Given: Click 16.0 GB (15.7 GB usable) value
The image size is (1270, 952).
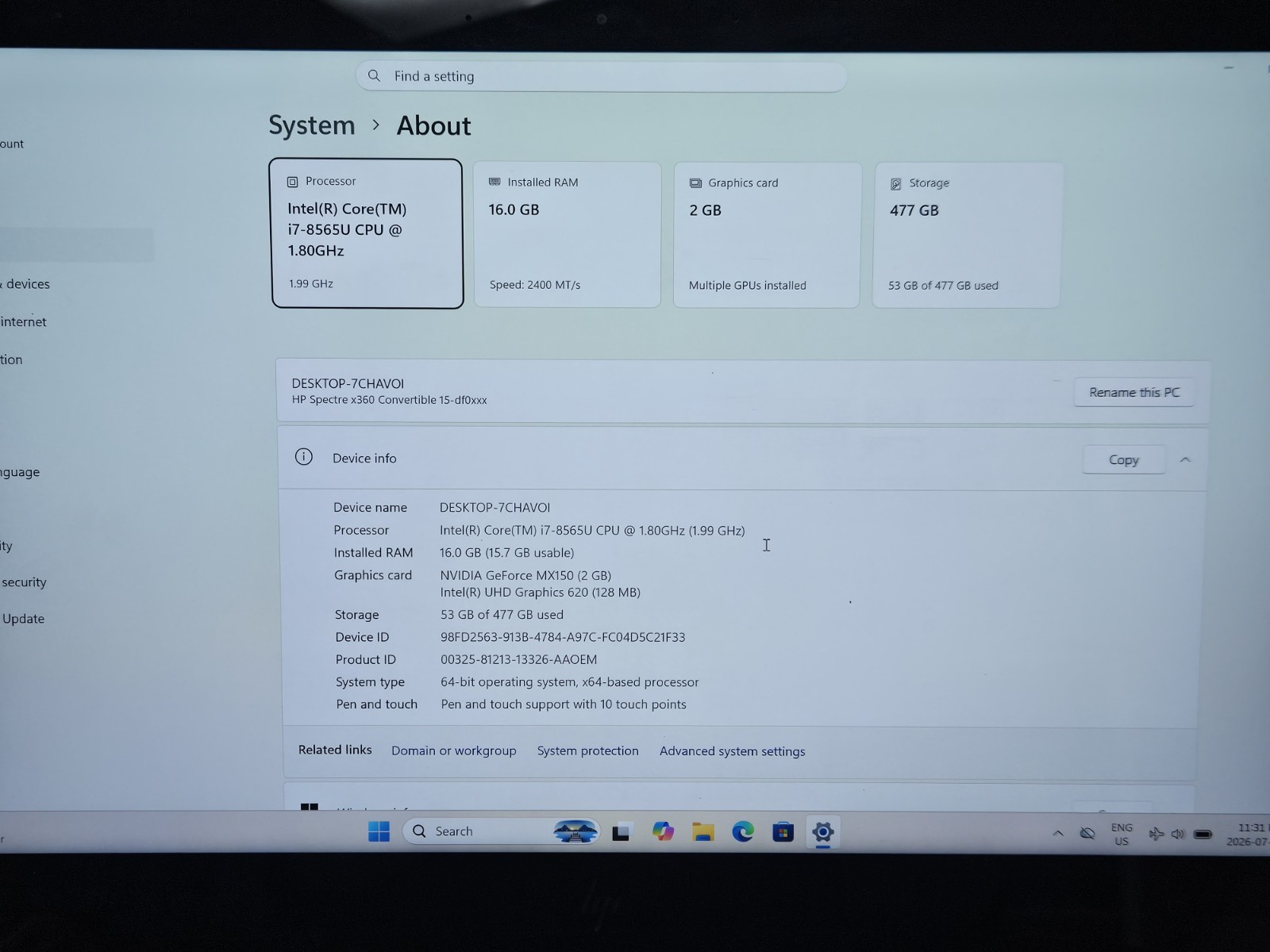Looking at the screenshot, I should [x=506, y=552].
